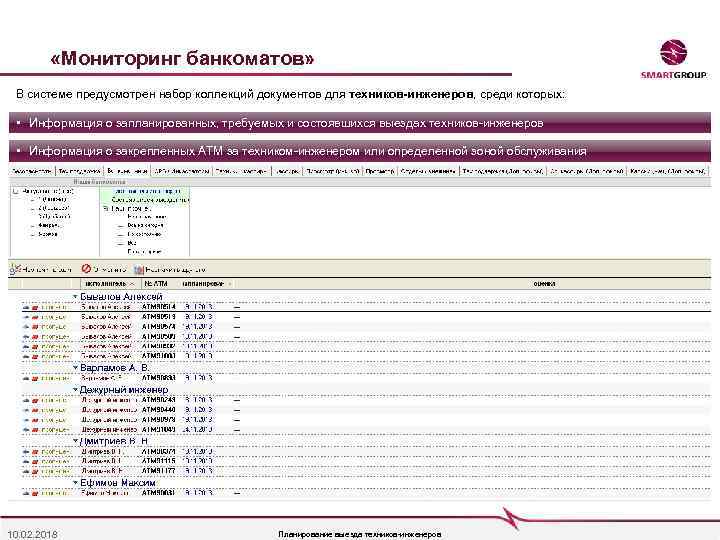Click the gray arrow icon in the ATM91177 row
Image resolution: width=720 pixels, height=540 pixels.
(x=26, y=472)
